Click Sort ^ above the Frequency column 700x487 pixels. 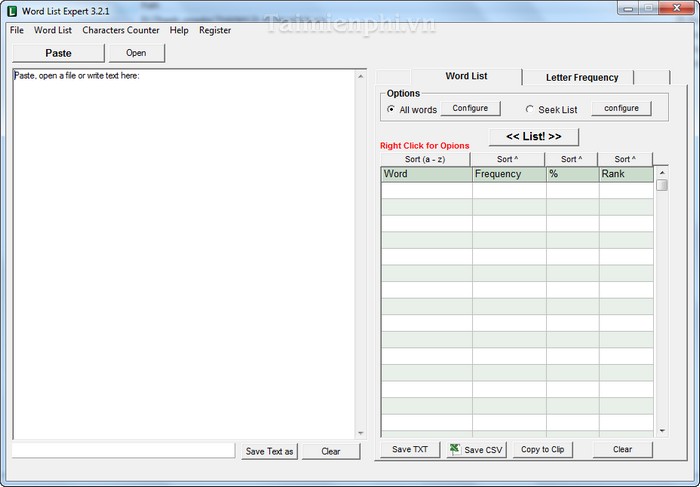click(509, 159)
